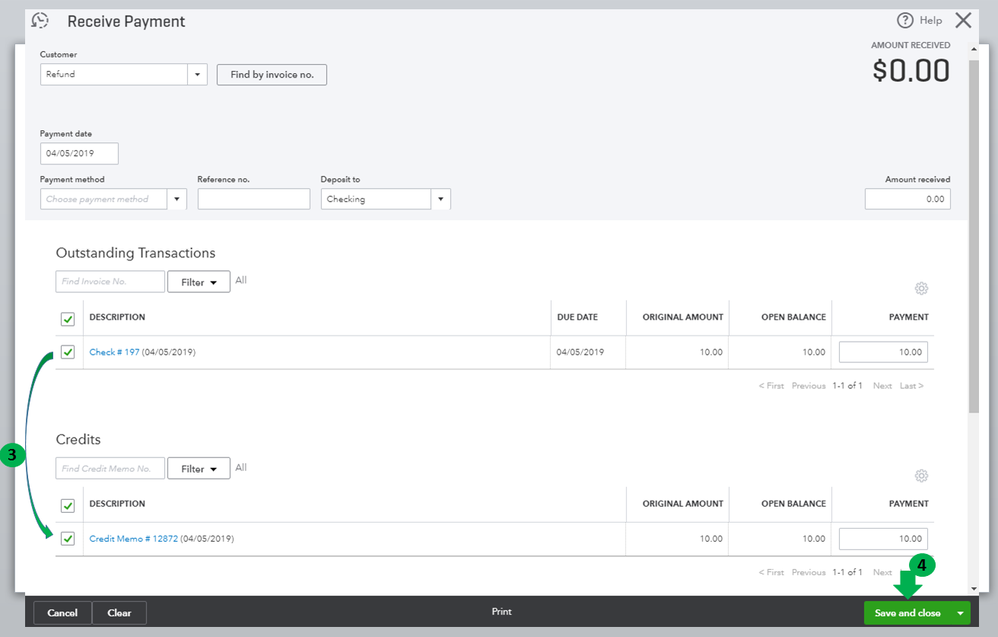This screenshot has height=637, width=998.
Task: Open the Payment method dropdown
Action: (178, 199)
